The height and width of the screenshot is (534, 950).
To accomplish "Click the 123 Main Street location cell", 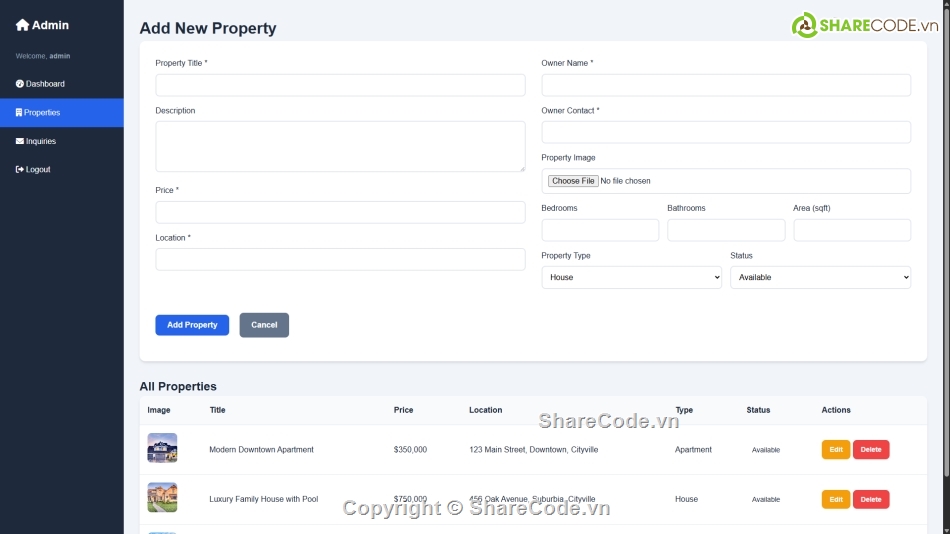I will click(x=533, y=450).
